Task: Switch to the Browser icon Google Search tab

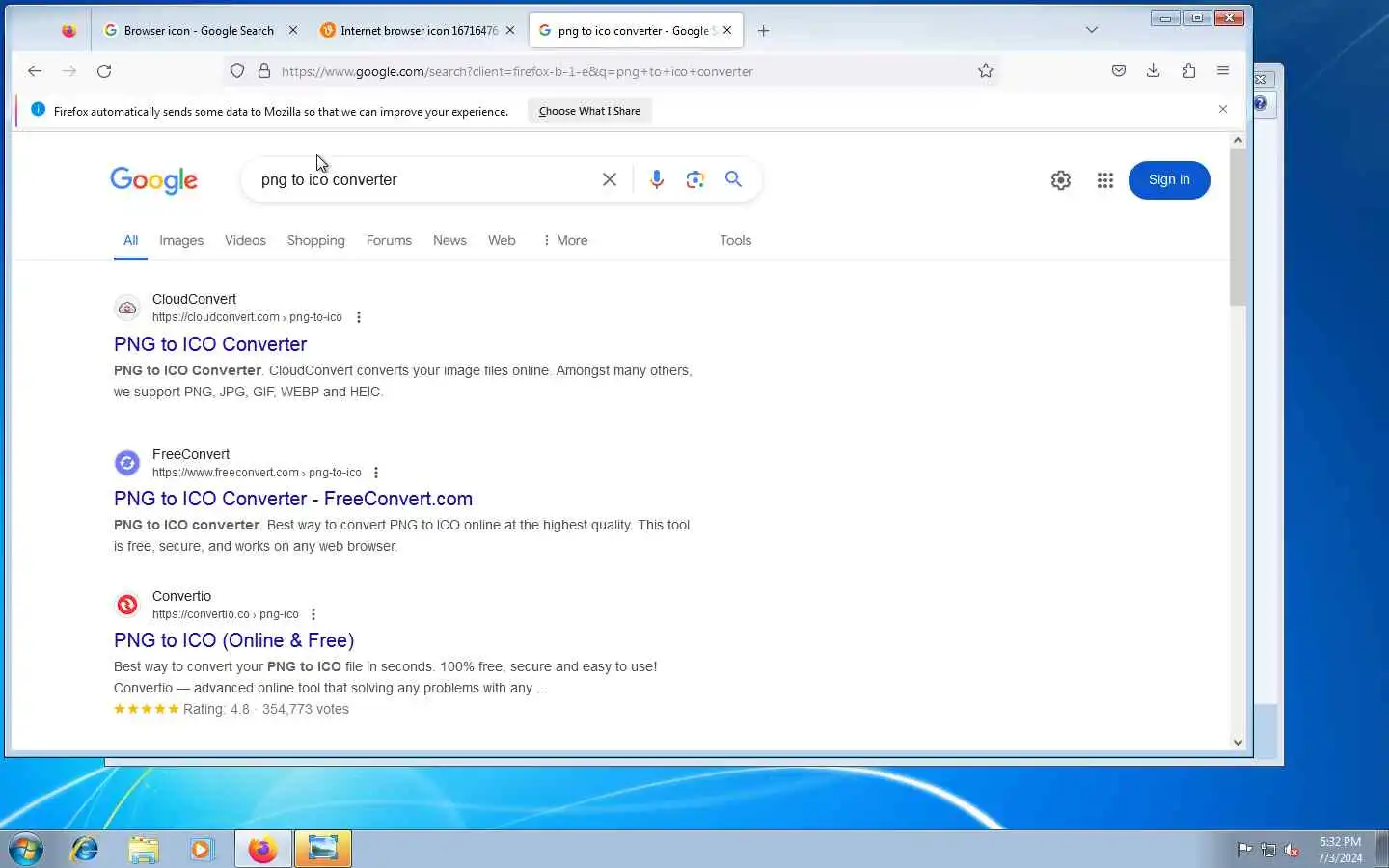Action: [199, 30]
